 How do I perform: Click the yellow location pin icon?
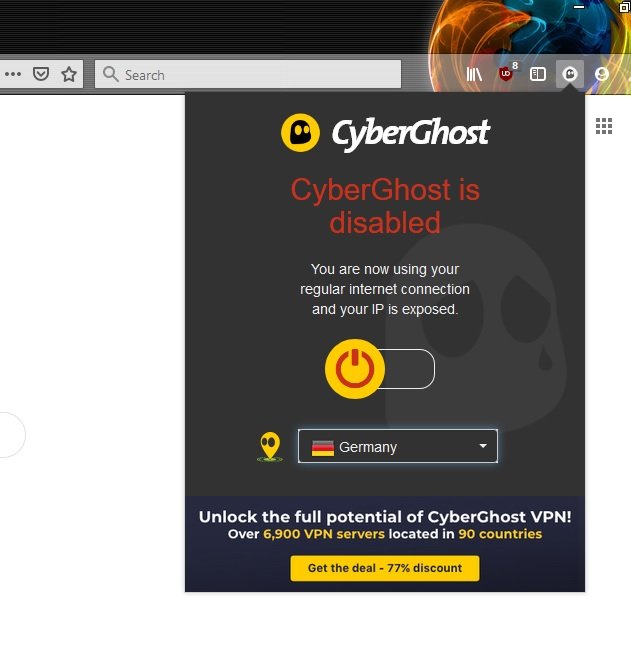[270, 447]
